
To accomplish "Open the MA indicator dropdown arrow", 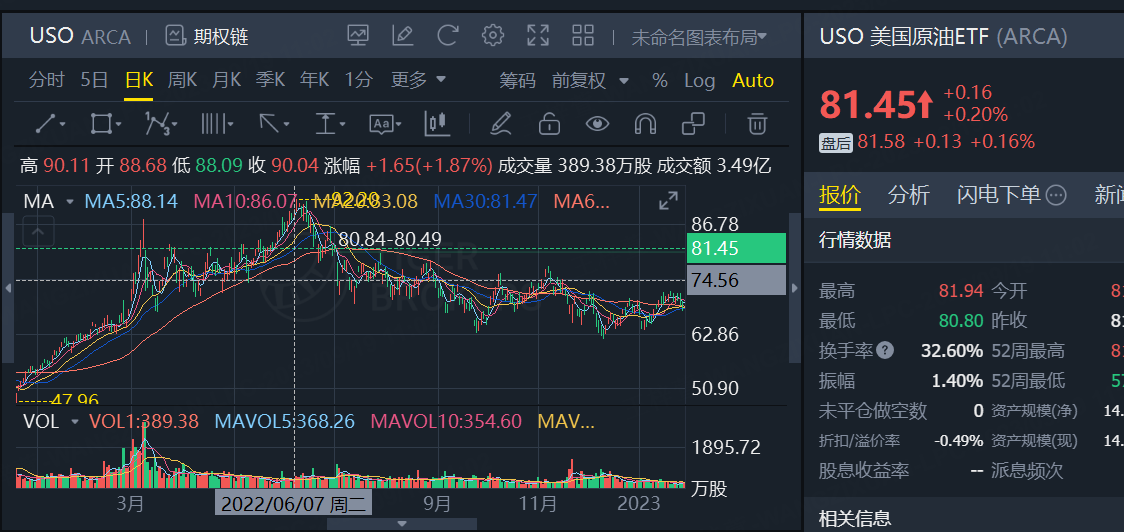I will coord(70,202).
